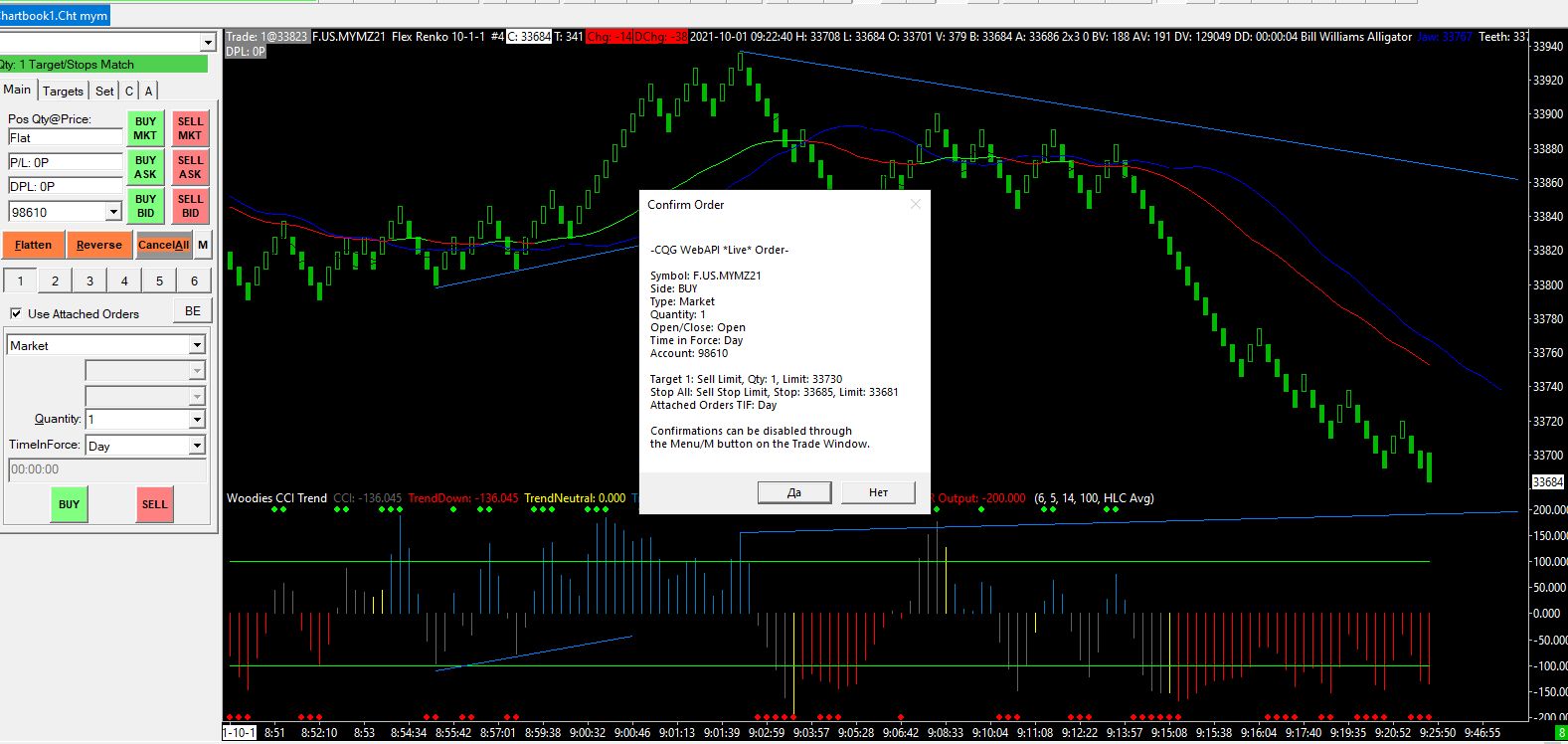Click the TrendDown: -136.045 value
Screen dimensions: 1568x744
(463, 498)
